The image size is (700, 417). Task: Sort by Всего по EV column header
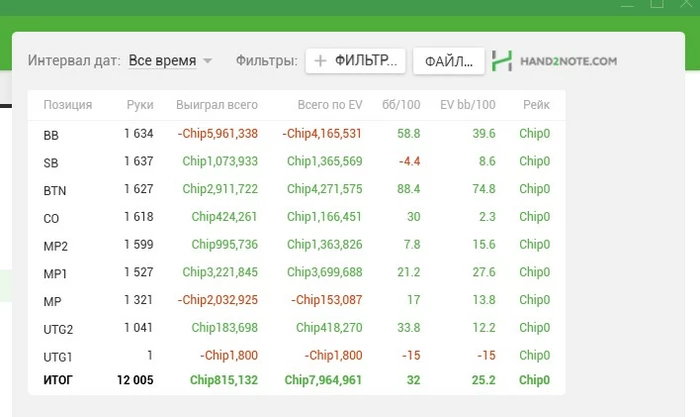pyautogui.click(x=330, y=105)
